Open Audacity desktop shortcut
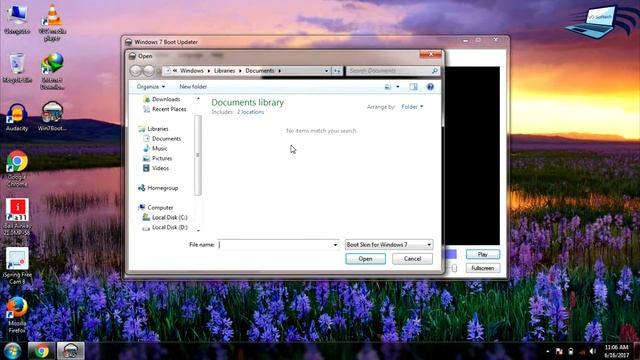The height and width of the screenshot is (360, 640). pyautogui.click(x=17, y=118)
